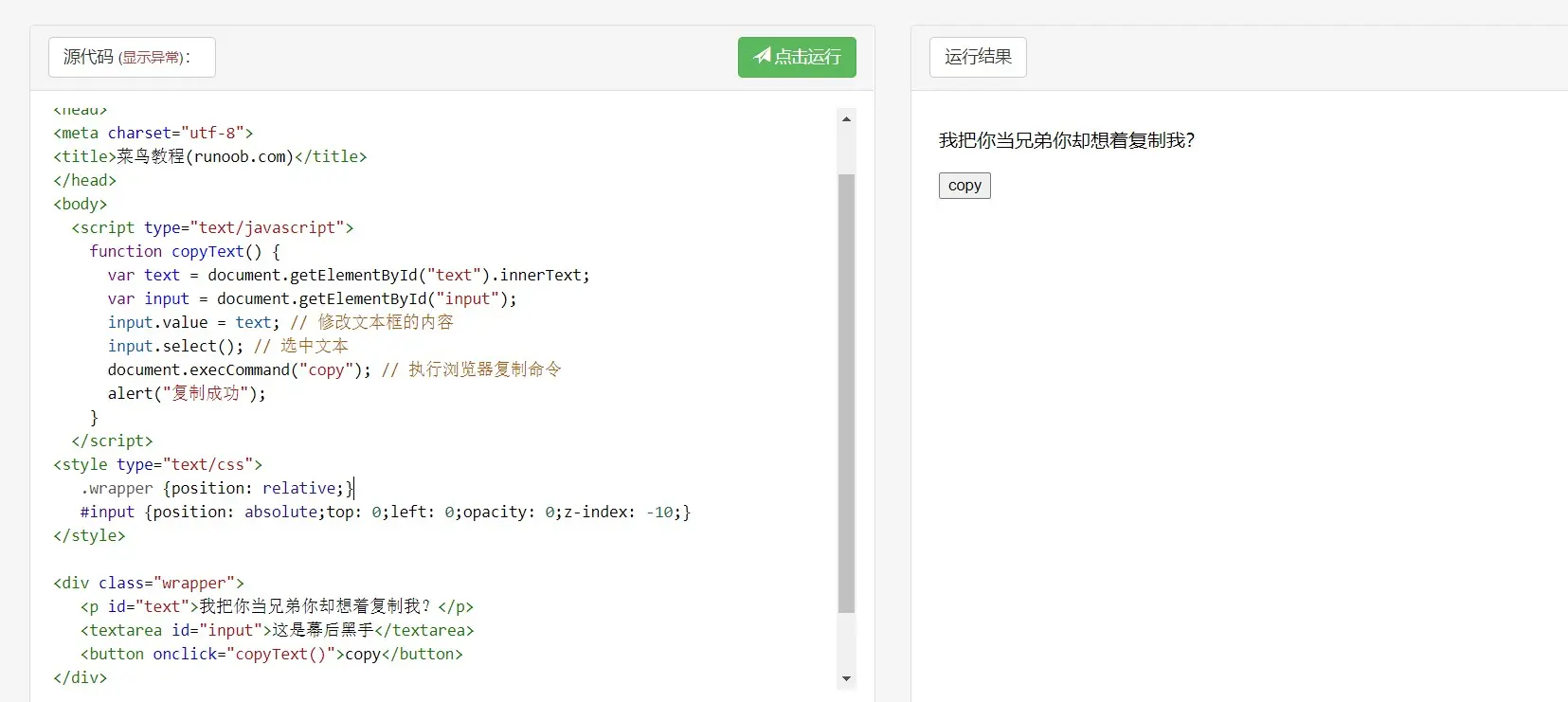Click the <style type="text/css"> line
The width and height of the screenshot is (1568, 702).
point(158,464)
